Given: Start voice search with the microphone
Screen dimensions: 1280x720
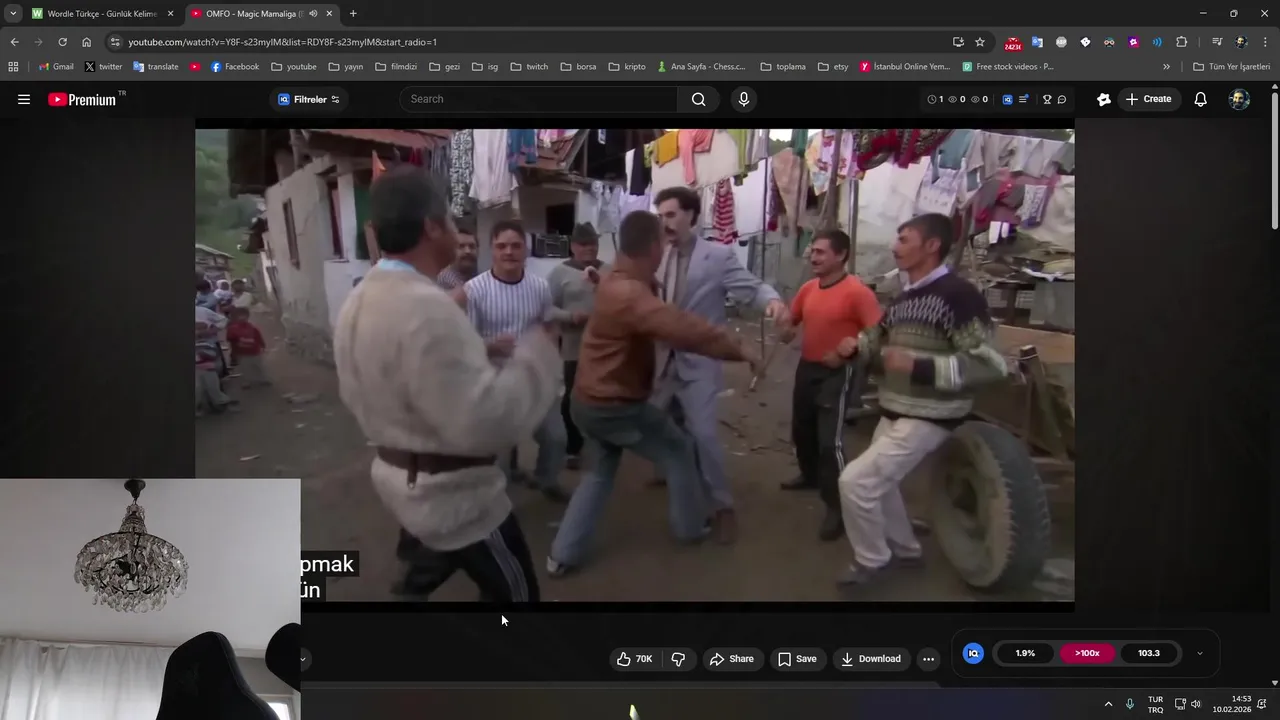Looking at the screenshot, I should [x=743, y=99].
